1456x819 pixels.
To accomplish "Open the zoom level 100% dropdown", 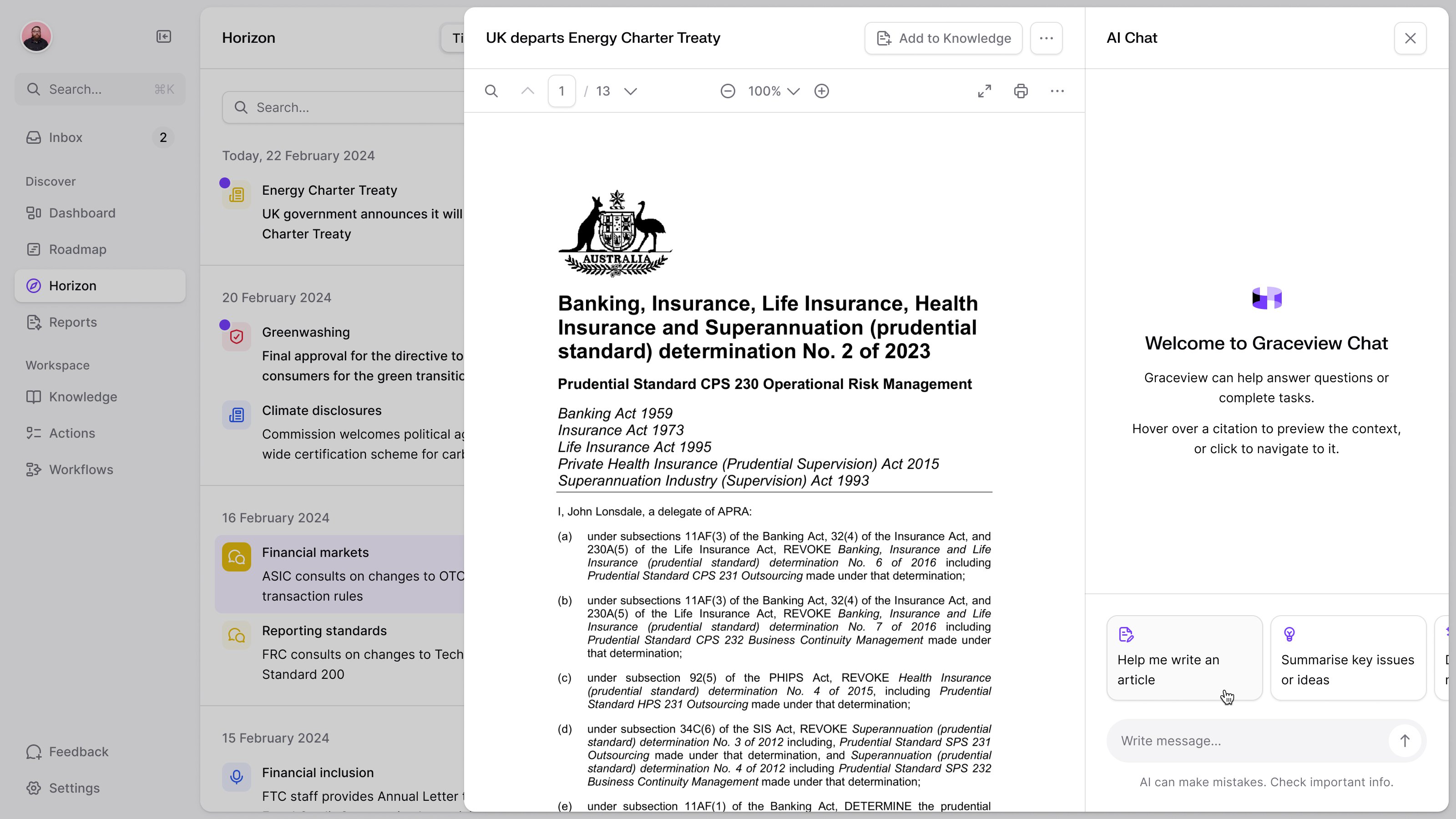I will 773,91.
